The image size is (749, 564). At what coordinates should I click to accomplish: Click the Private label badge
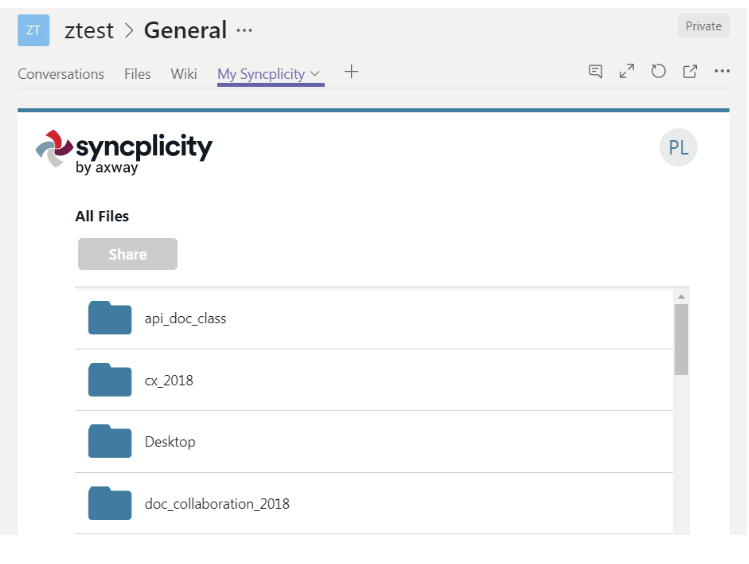point(703,26)
